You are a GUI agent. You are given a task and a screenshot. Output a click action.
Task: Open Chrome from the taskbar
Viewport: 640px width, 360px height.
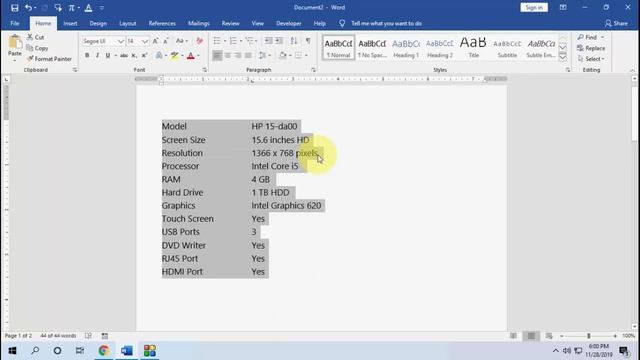[104, 351]
